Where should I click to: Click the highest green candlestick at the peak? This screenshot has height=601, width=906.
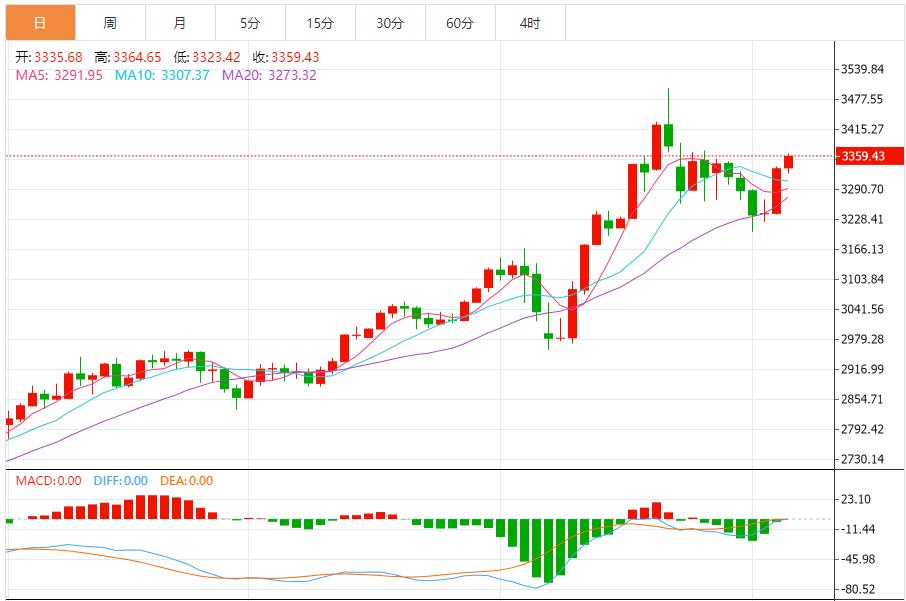click(668, 134)
